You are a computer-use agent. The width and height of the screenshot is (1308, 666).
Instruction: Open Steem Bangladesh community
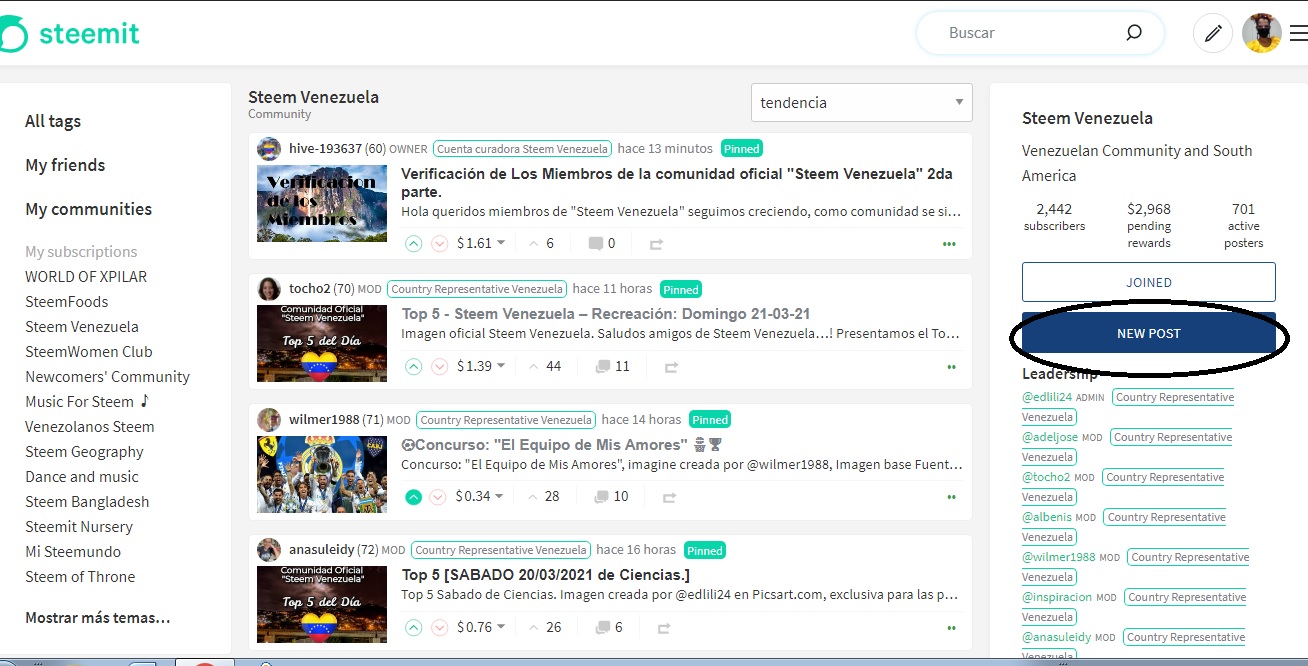[87, 502]
